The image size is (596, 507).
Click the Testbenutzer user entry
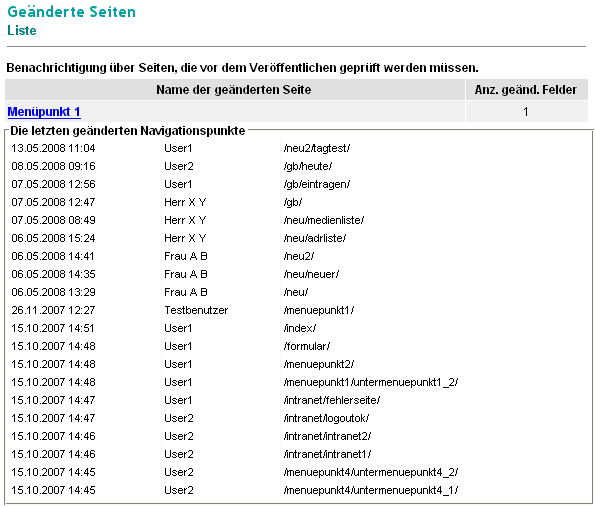point(196,310)
